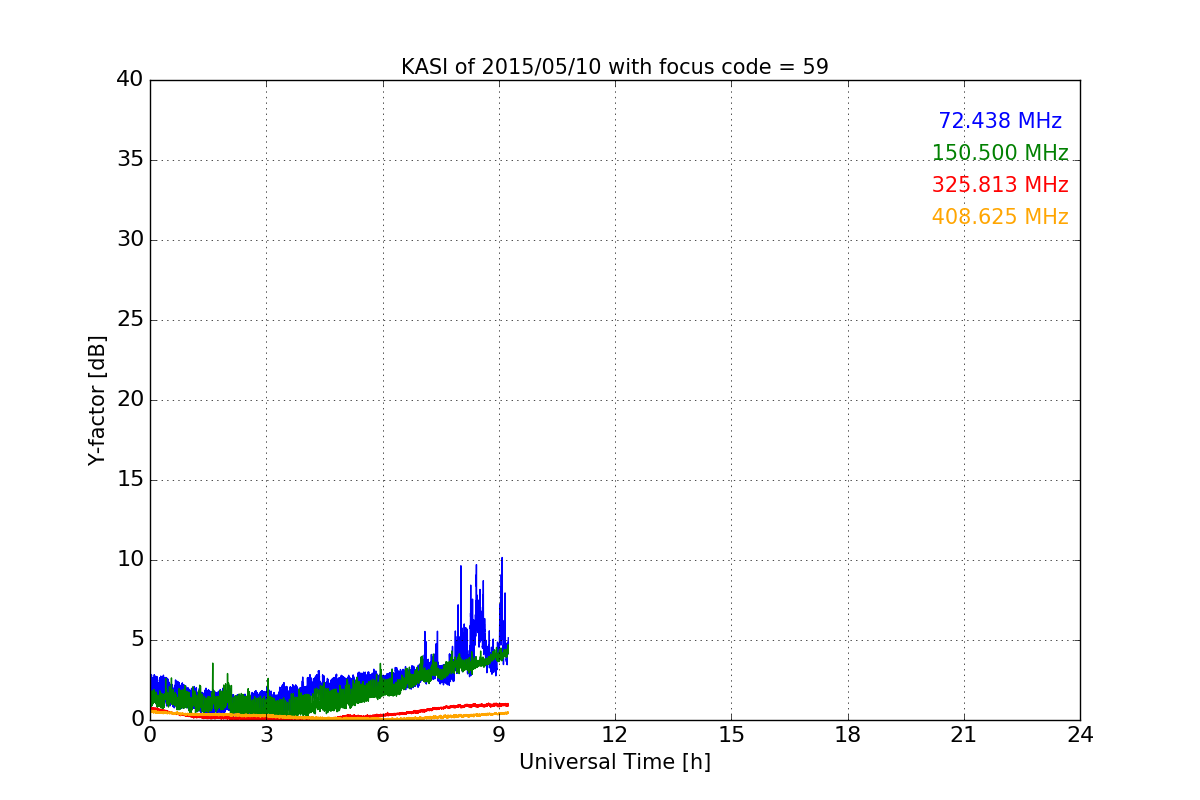Click the red 325.813 MHz legend label

999,185
